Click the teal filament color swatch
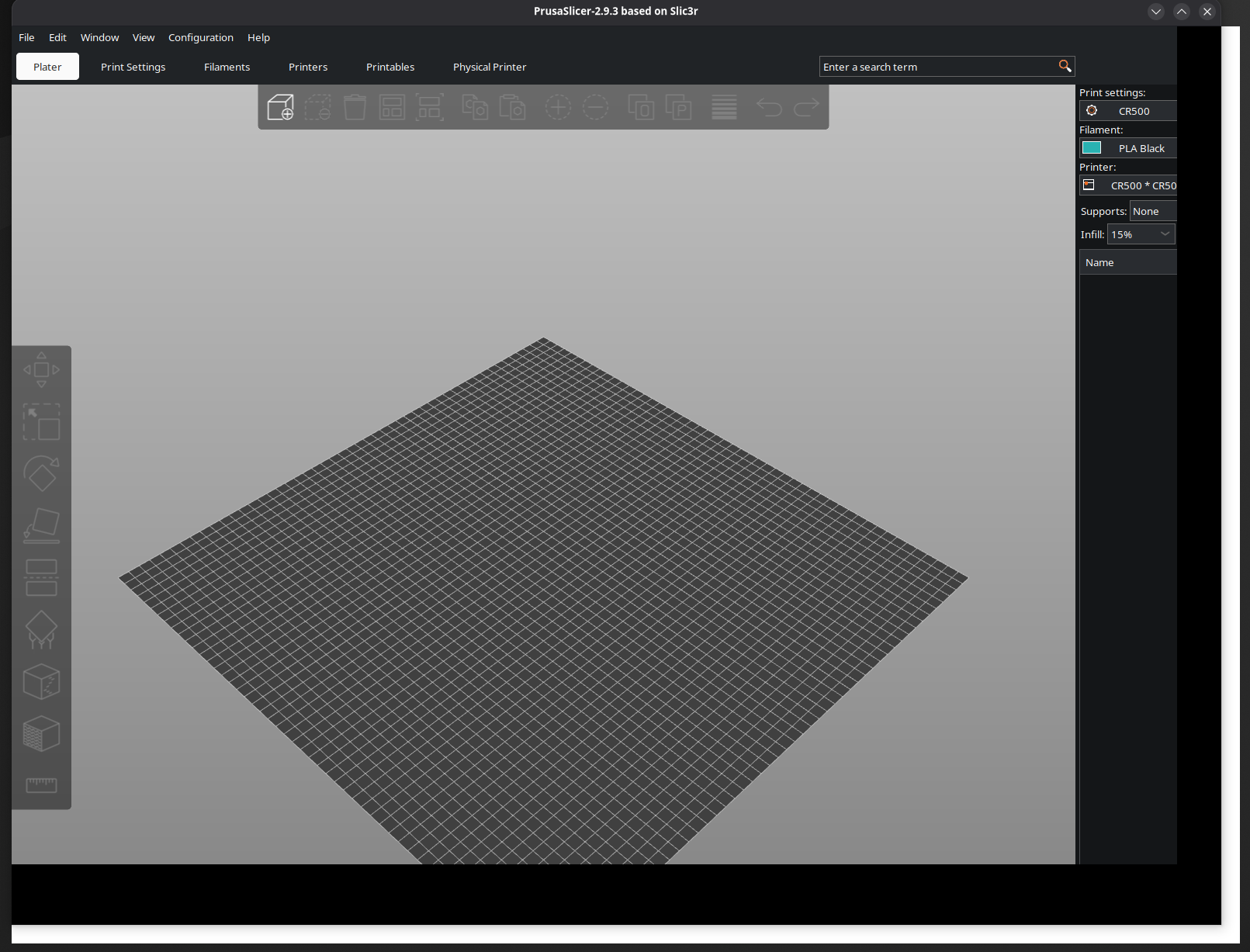 (x=1092, y=148)
